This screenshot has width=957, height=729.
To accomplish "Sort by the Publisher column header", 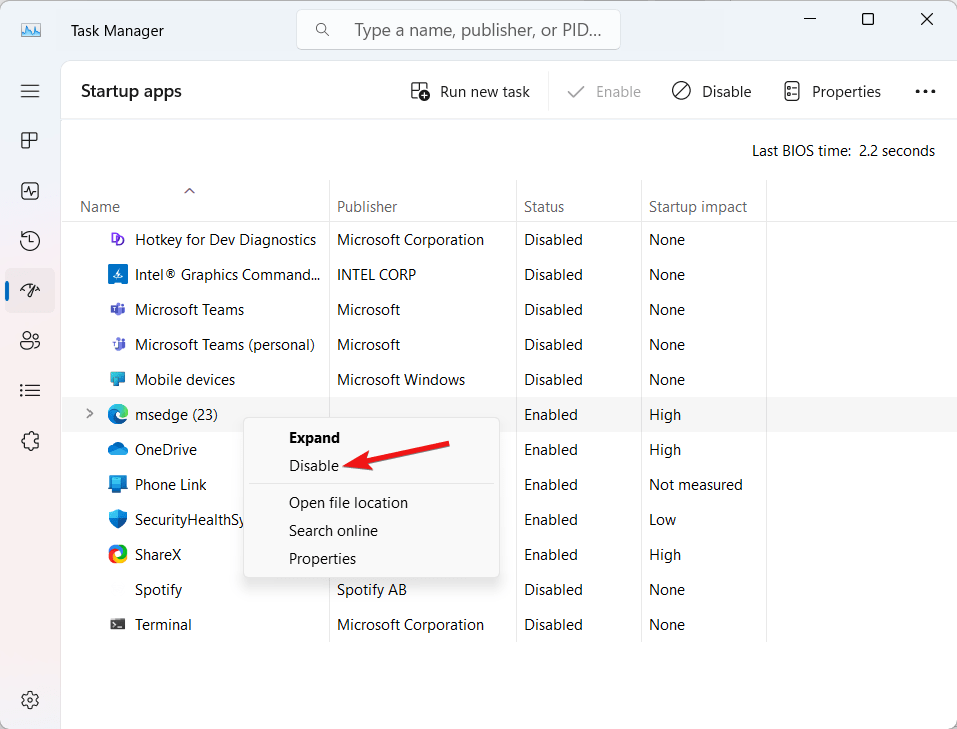I will tap(367, 206).
